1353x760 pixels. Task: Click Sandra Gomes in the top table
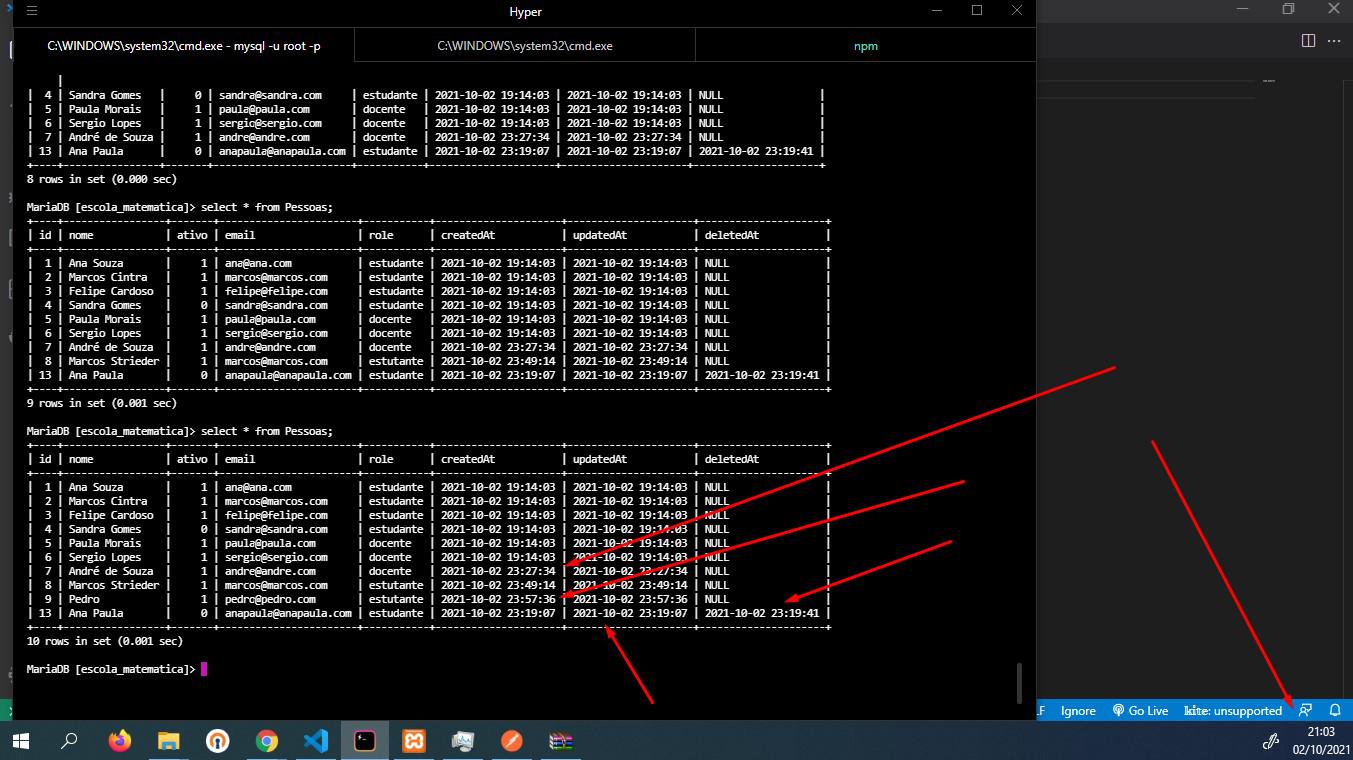click(105, 95)
